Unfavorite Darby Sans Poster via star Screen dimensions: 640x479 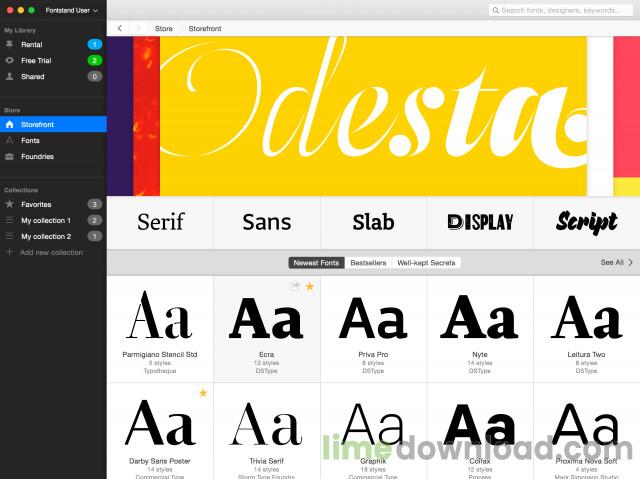[203, 393]
